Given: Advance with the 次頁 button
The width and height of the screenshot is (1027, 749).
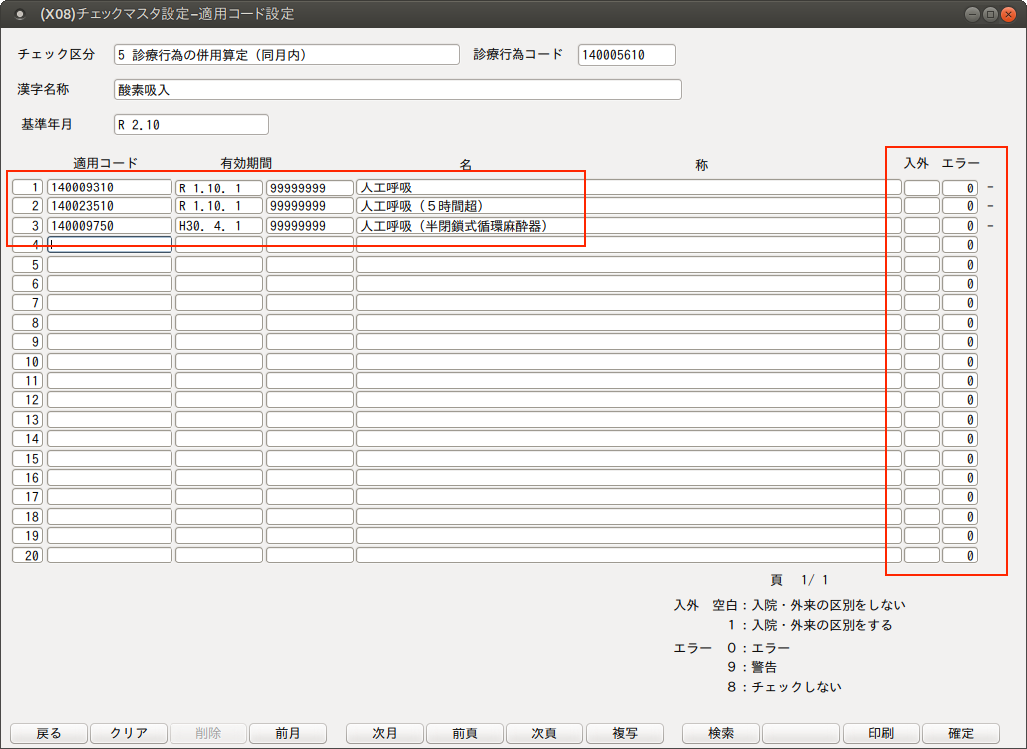Looking at the screenshot, I should click(x=544, y=733).
